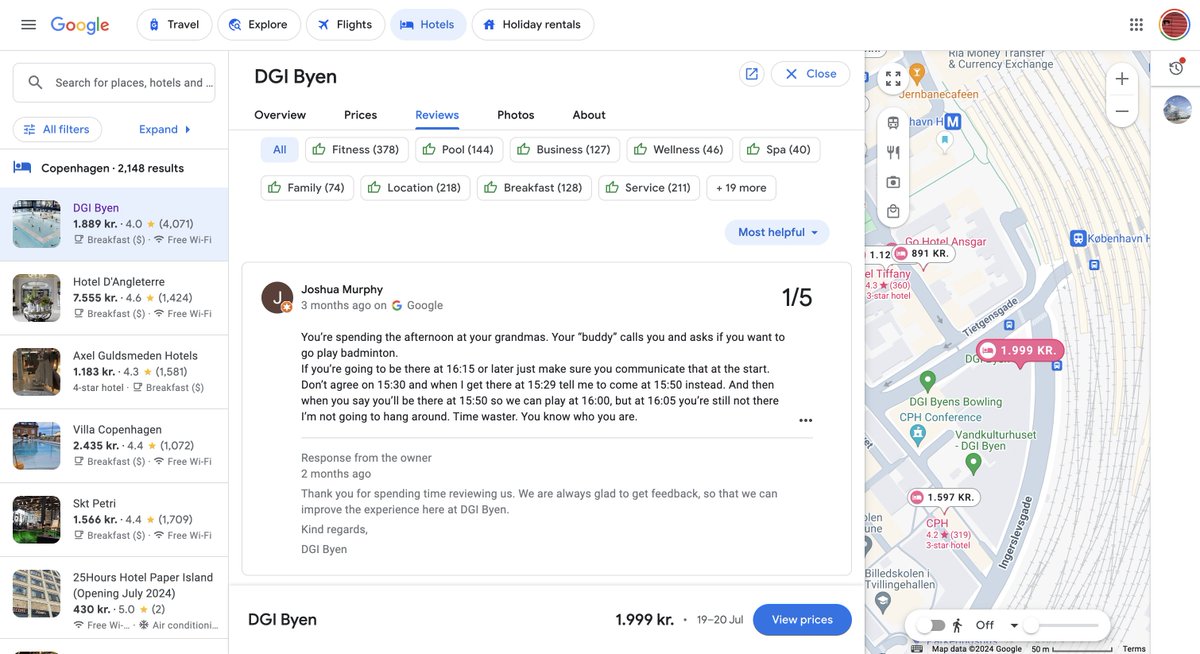Show shopping places on map
1200x654 pixels.
point(893,212)
